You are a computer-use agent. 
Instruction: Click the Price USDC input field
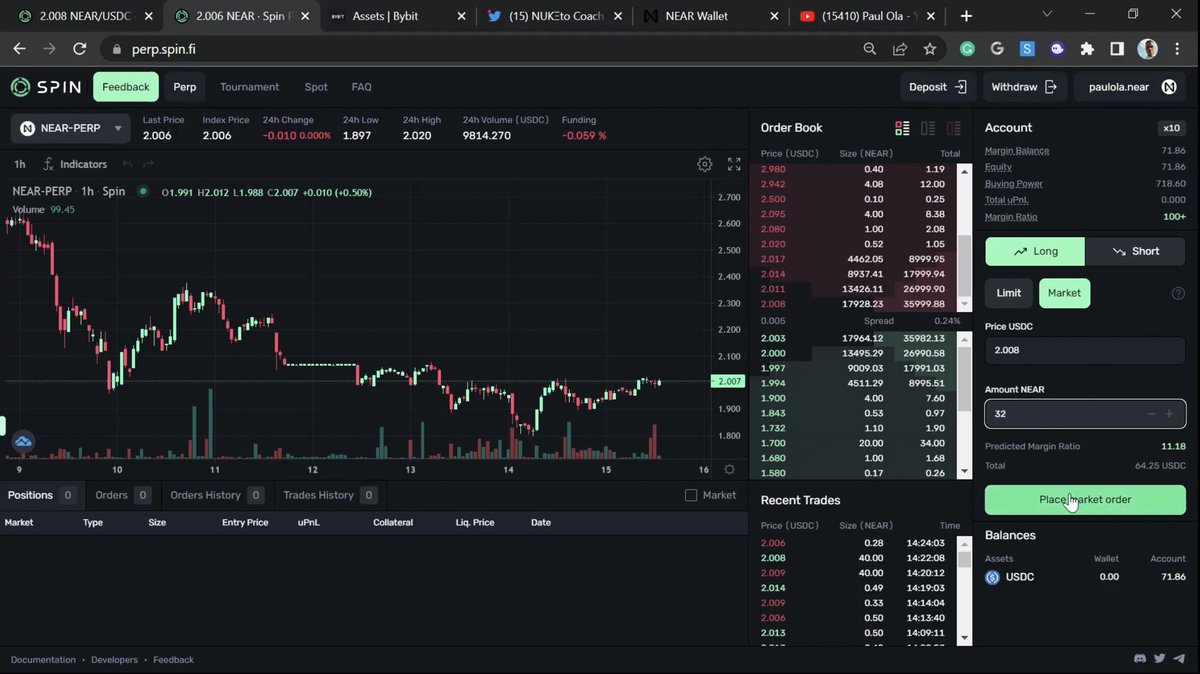point(1085,350)
